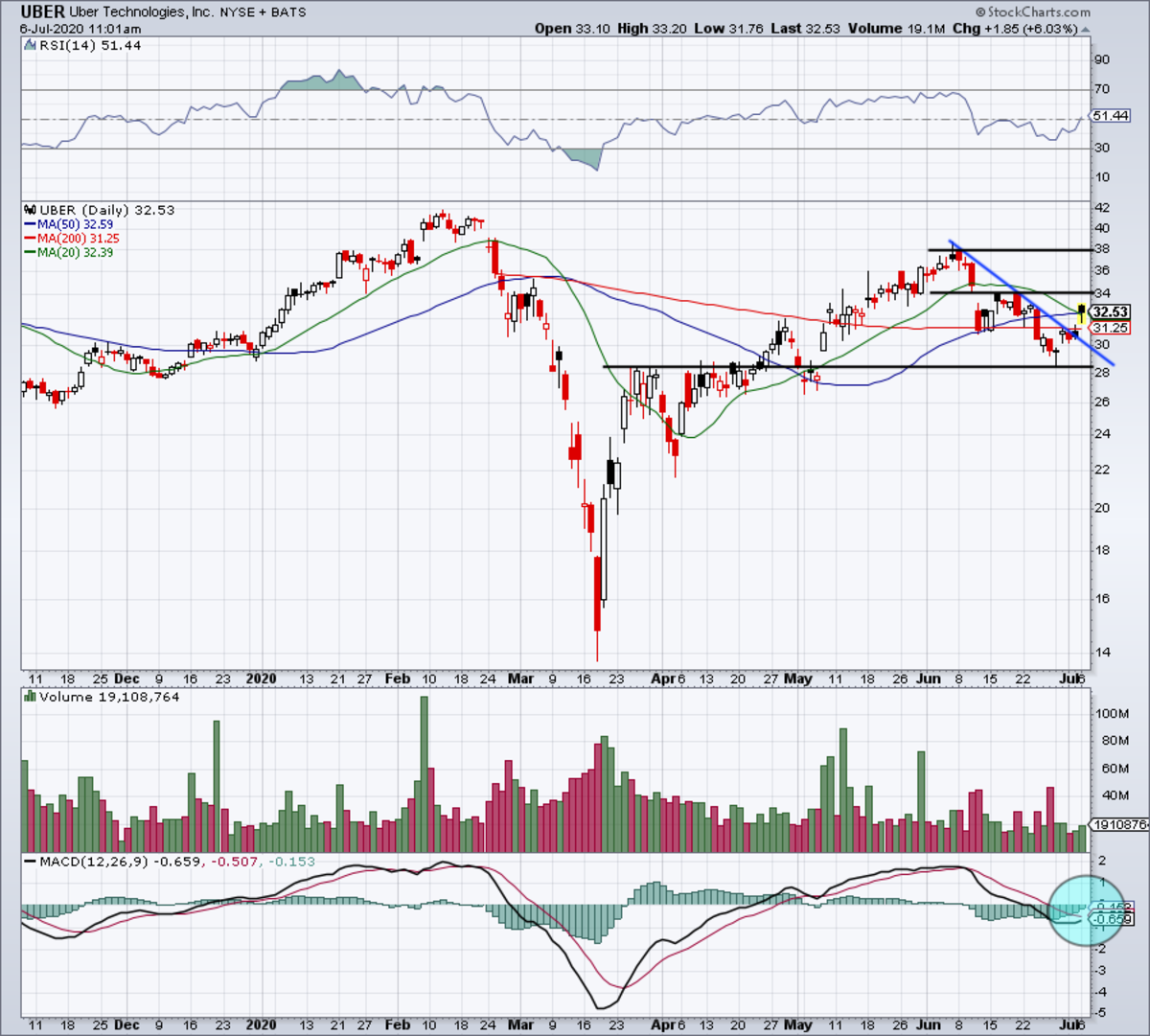Select the 'Low 31.76' value
The width and height of the screenshot is (1150, 1036).
(x=729, y=29)
